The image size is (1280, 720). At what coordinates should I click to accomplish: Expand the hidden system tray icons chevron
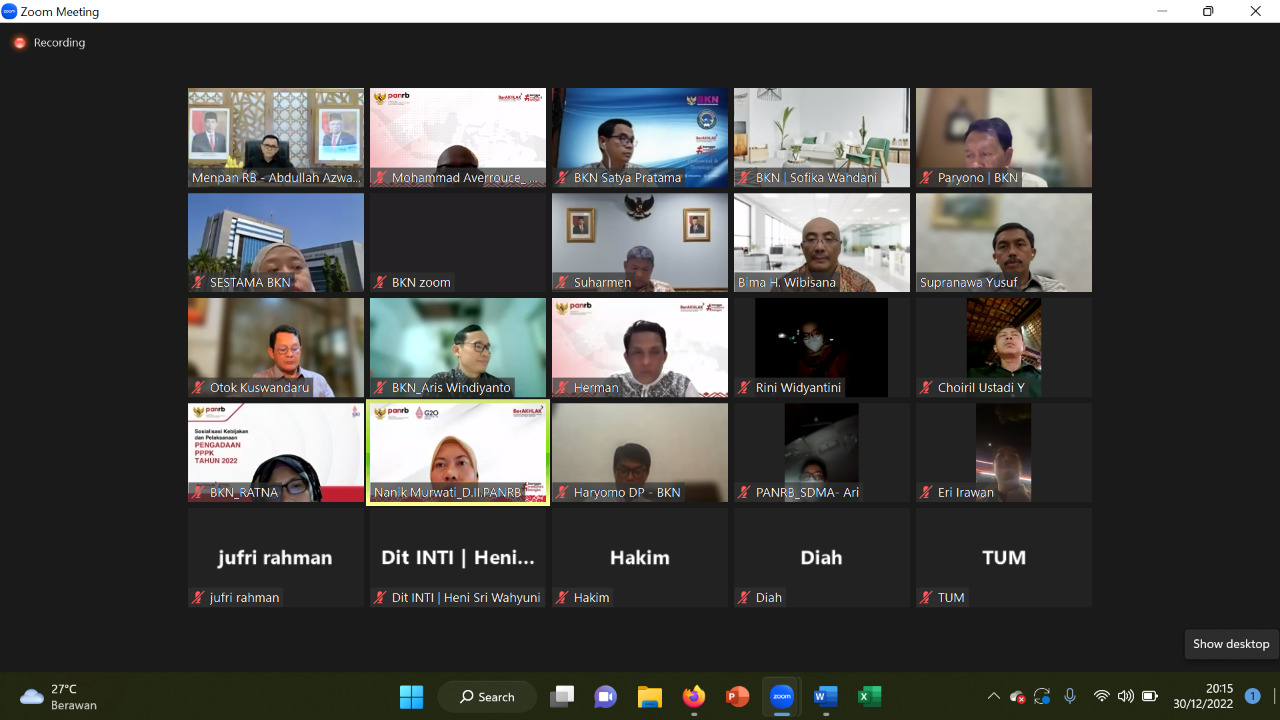pyautogui.click(x=993, y=696)
